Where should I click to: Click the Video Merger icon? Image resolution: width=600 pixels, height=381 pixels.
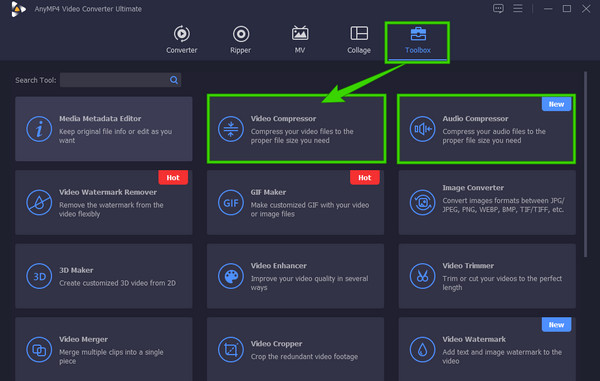(x=39, y=350)
